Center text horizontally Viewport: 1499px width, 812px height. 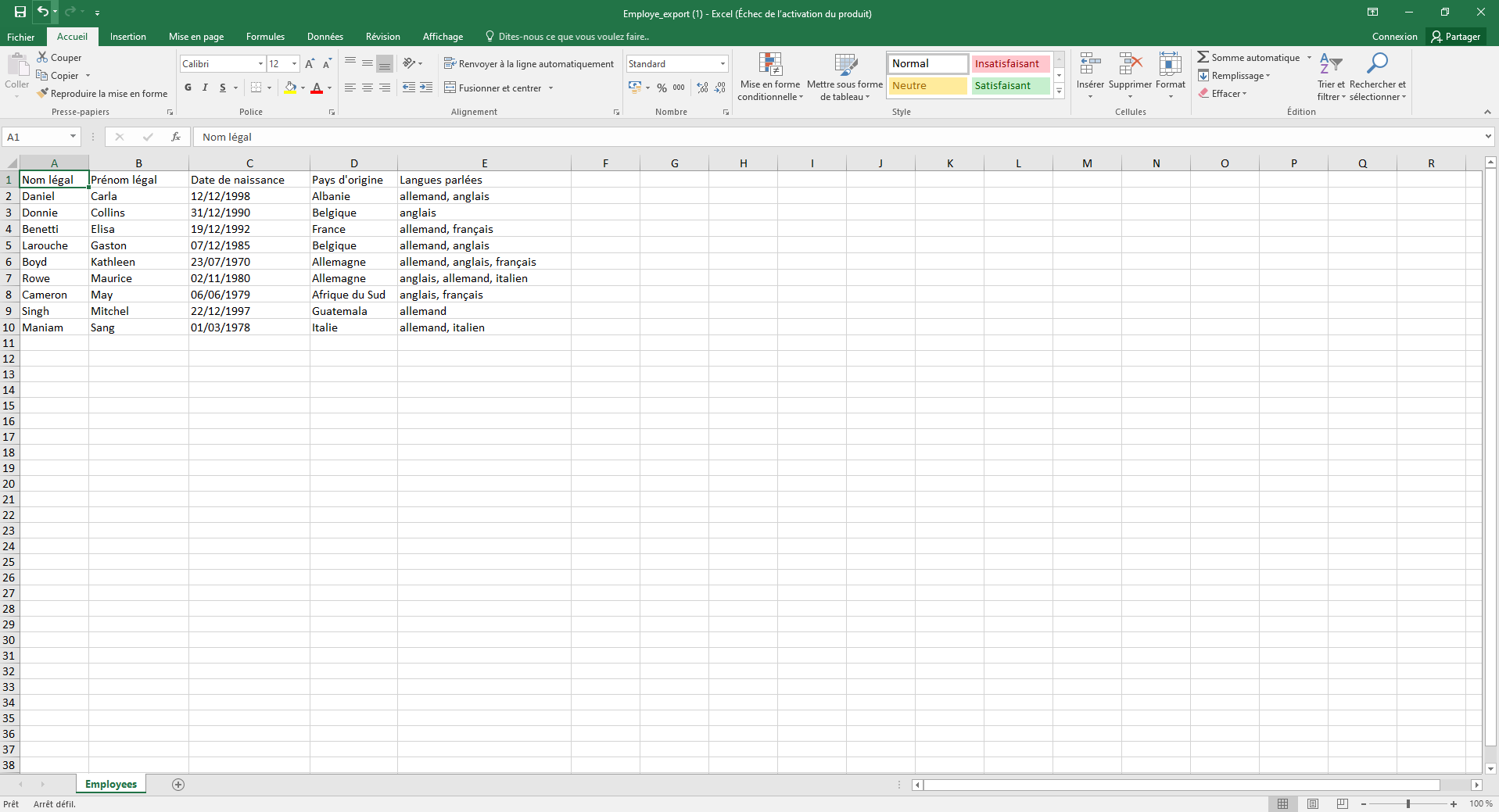368,88
